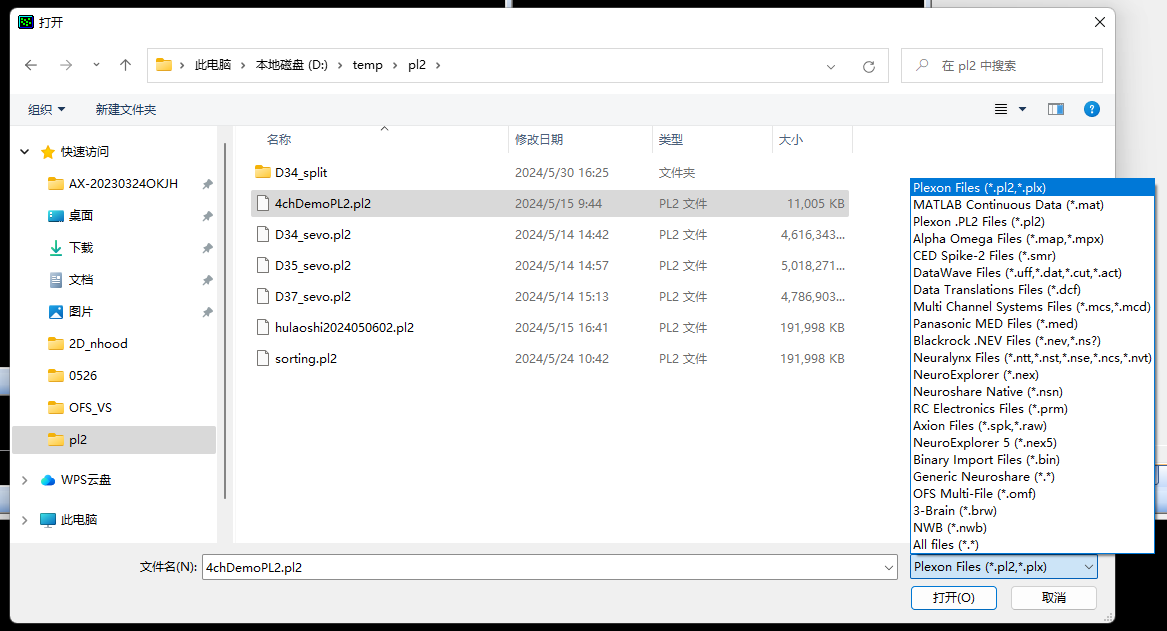Expand the 此电脑 sidebar node
The image size is (1167, 631).
point(25,520)
